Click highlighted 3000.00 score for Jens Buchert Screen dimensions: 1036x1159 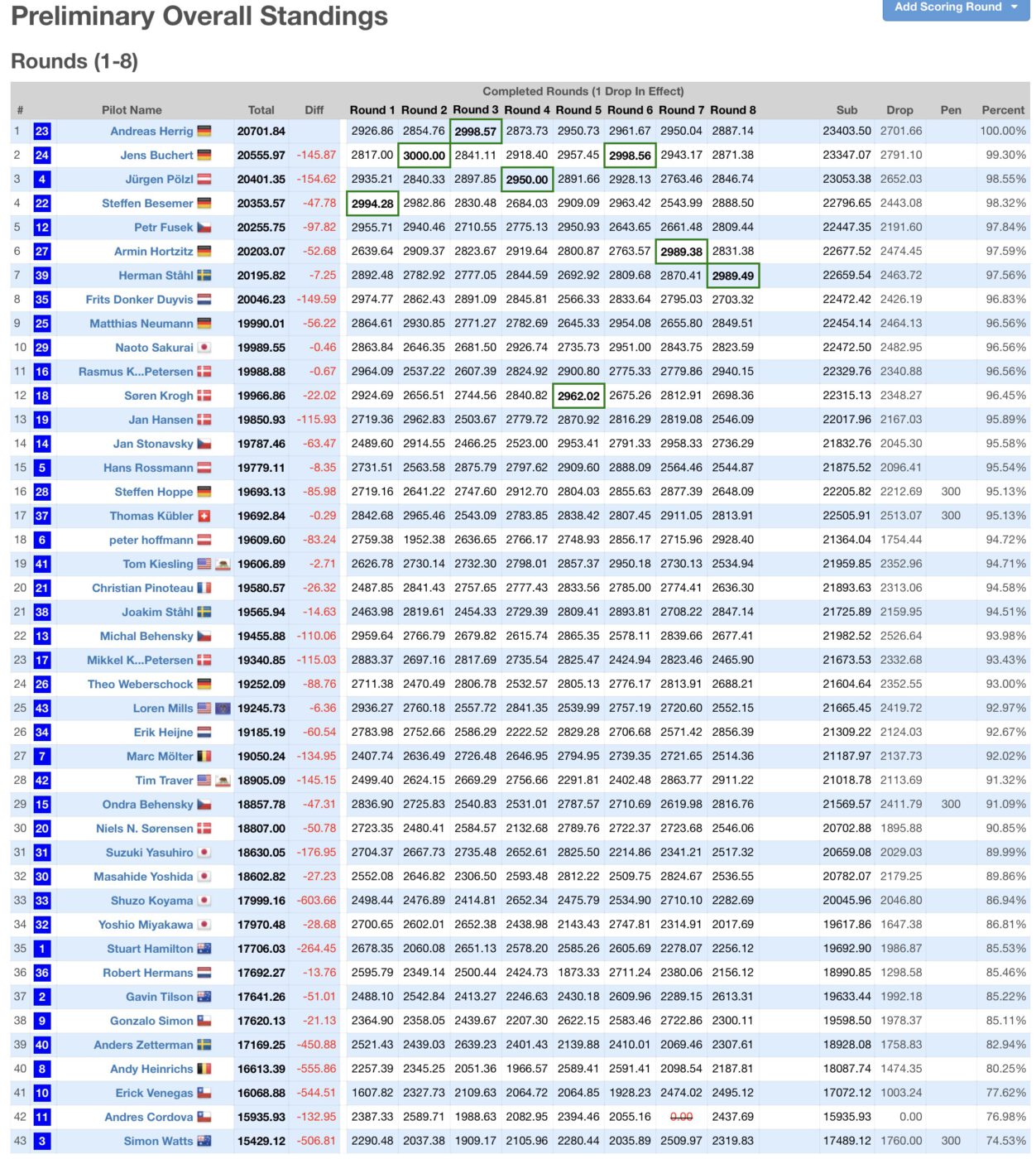tap(424, 156)
